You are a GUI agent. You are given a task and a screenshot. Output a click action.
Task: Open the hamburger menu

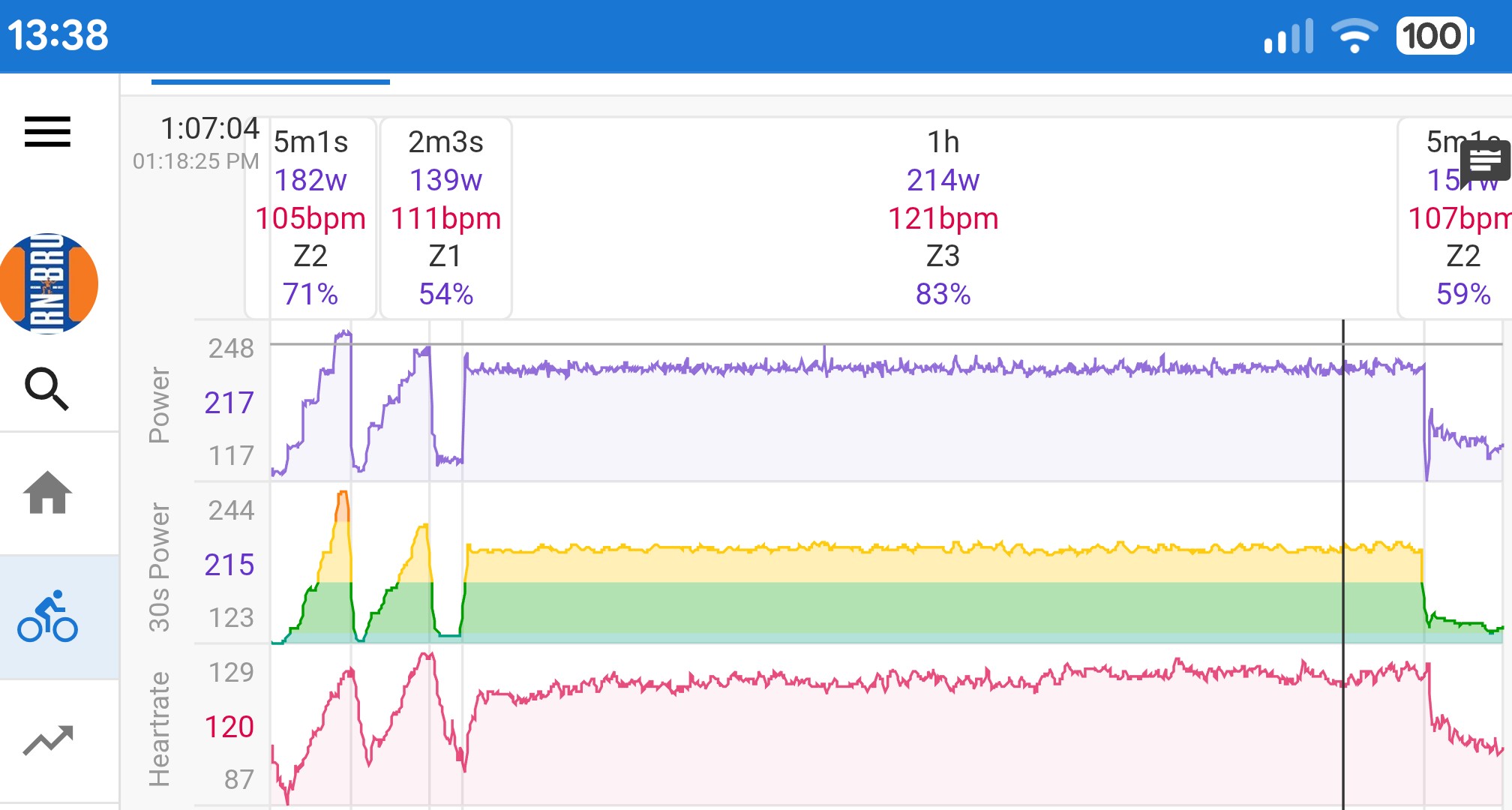point(47,132)
